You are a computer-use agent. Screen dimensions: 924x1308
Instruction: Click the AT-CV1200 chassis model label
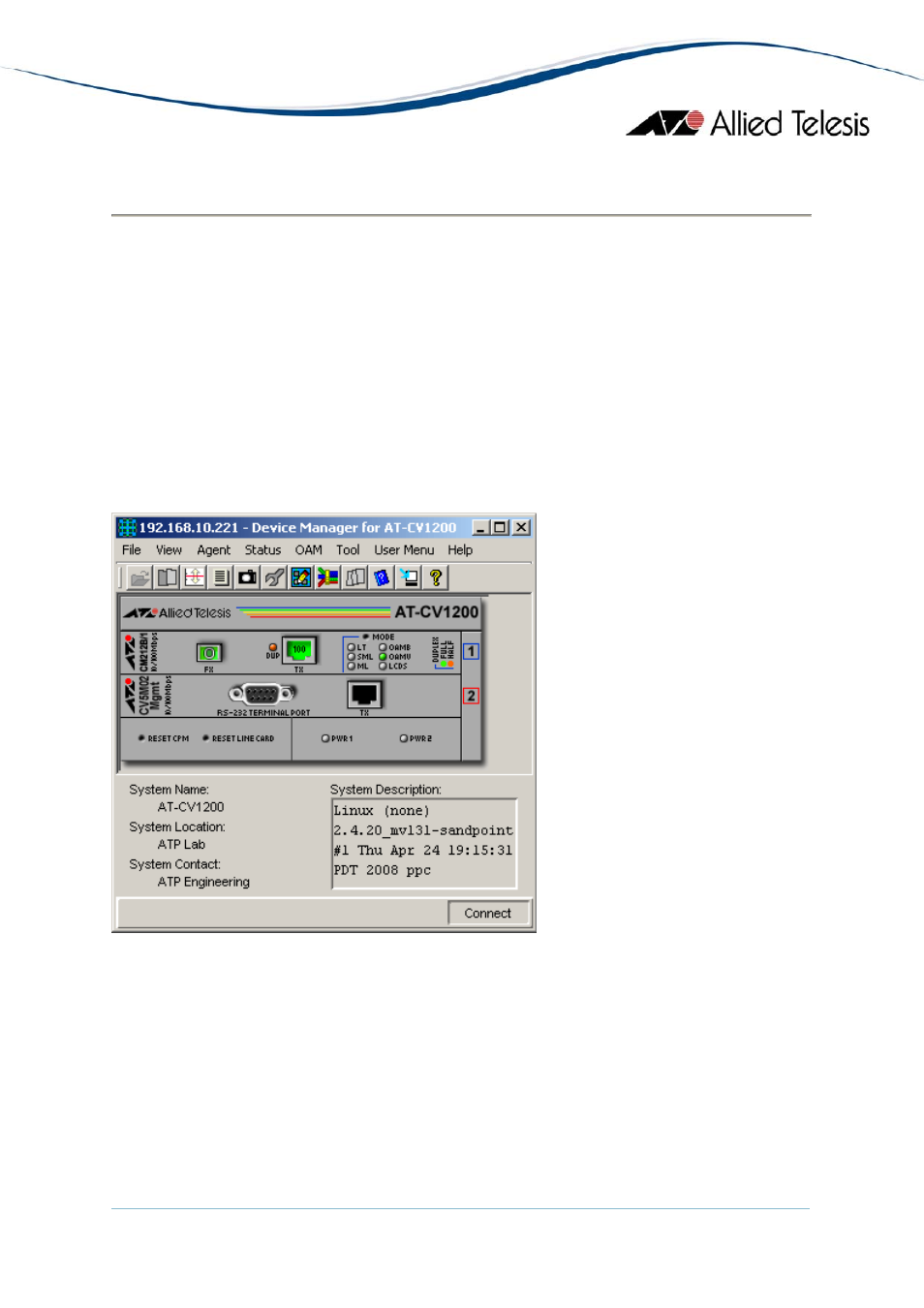(437, 612)
